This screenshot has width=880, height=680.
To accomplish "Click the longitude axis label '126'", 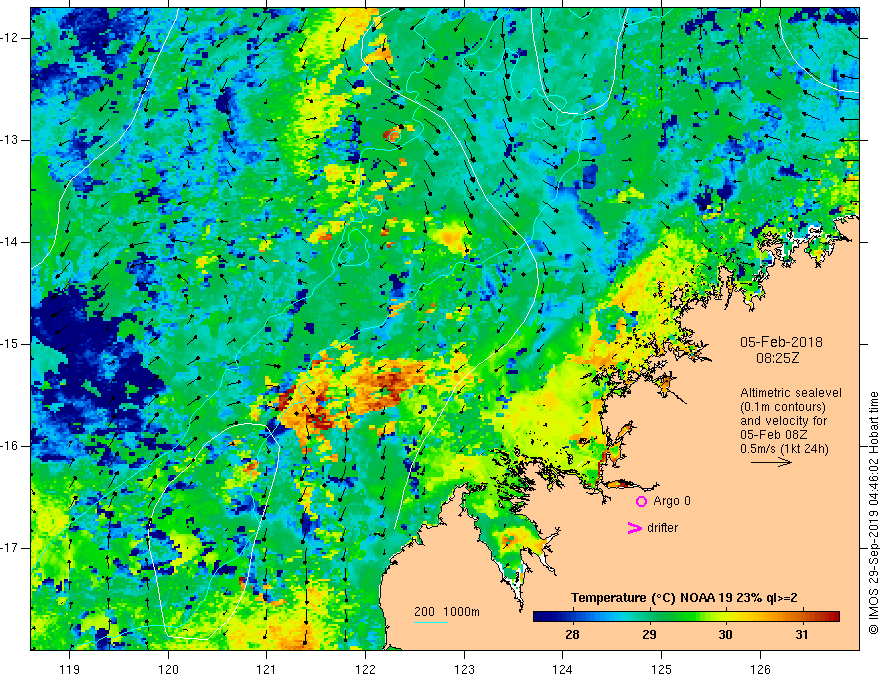I will point(760,669).
